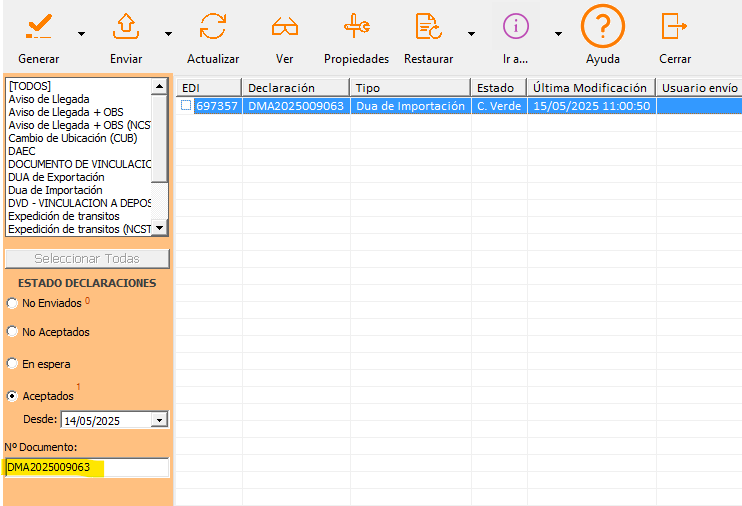742x506 pixels.
Task: Open Ayuda question mark icon
Action: click(603, 25)
